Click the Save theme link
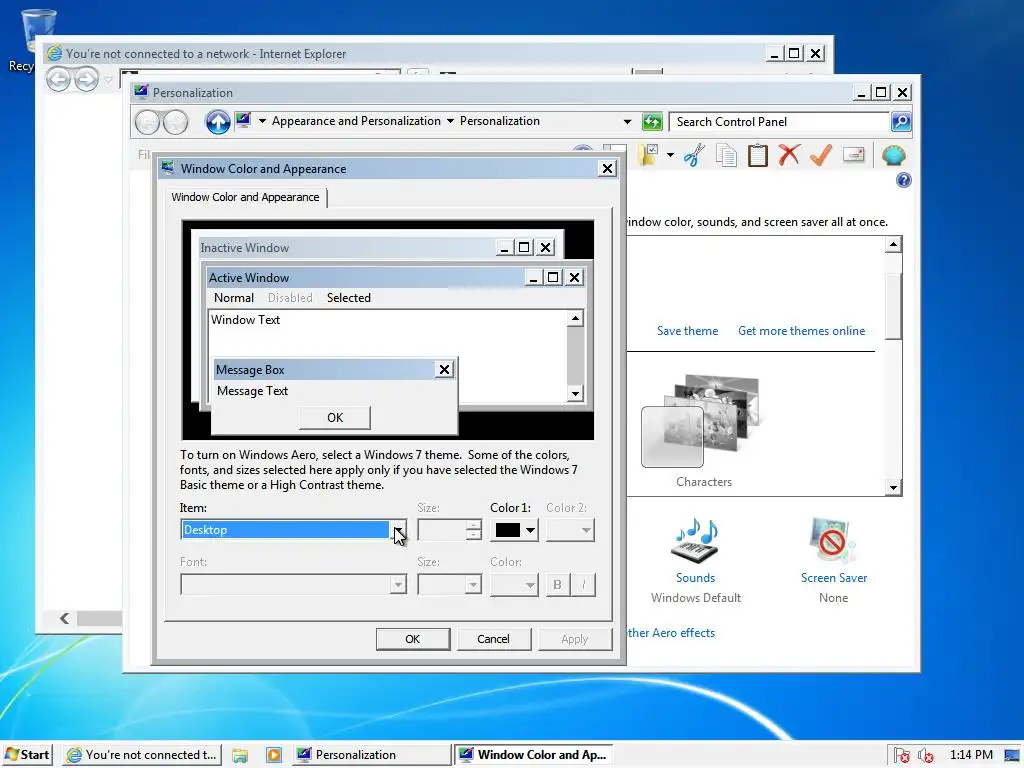1024x768 pixels. (x=687, y=331)
